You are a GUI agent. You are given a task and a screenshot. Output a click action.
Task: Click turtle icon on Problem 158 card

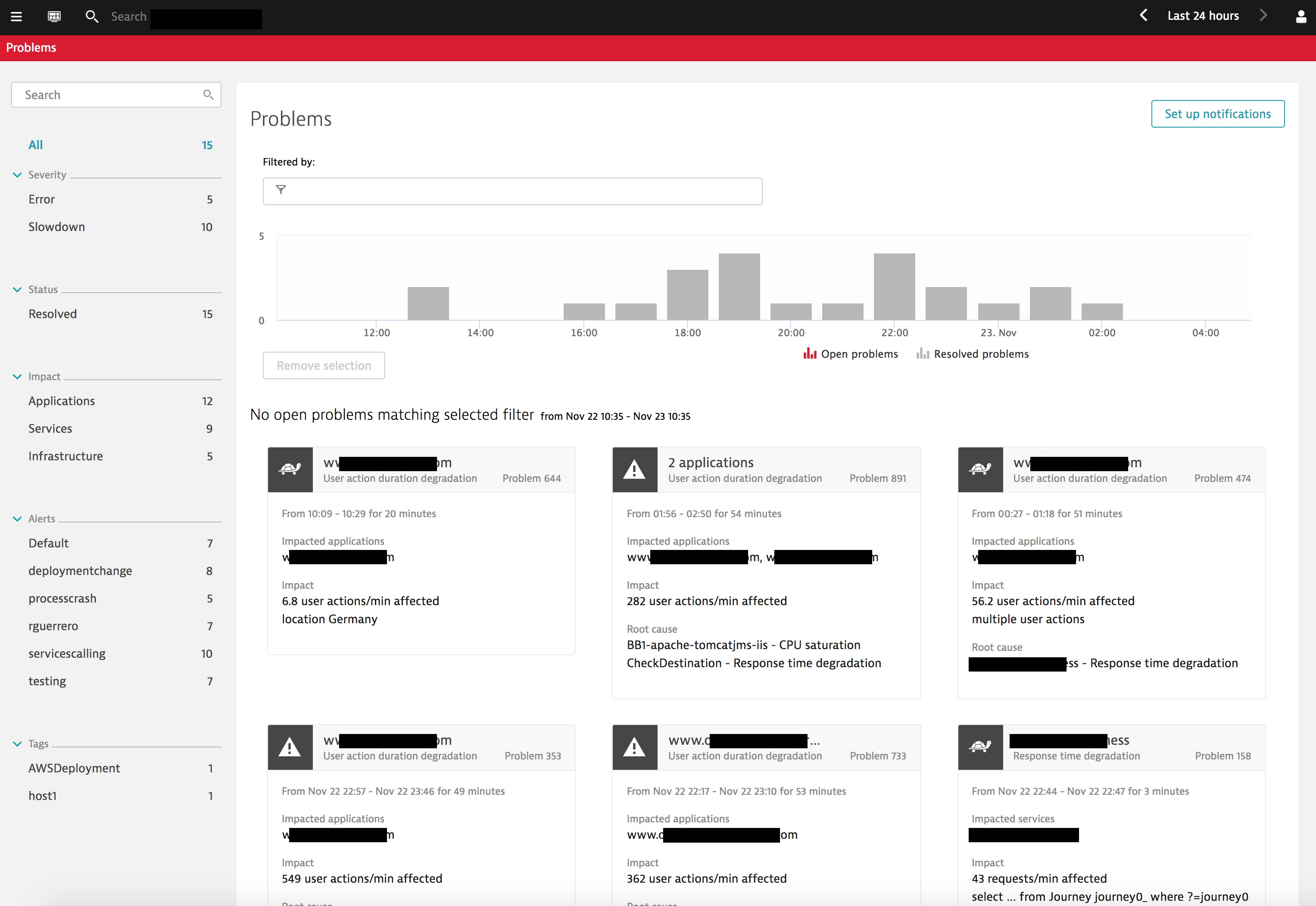click(980, 747)
